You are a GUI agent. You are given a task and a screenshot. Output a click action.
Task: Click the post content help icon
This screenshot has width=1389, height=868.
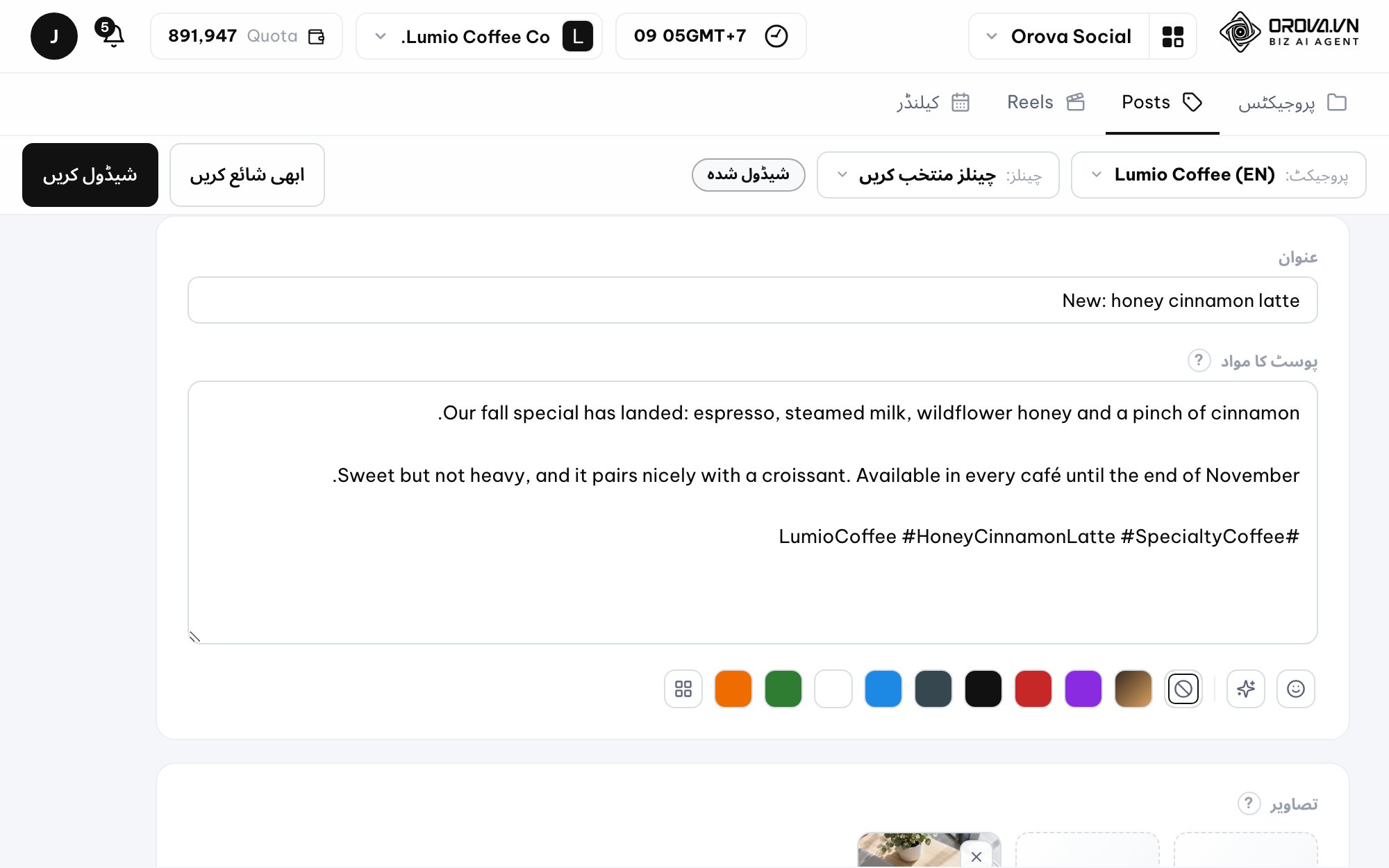coord(1199,360)
